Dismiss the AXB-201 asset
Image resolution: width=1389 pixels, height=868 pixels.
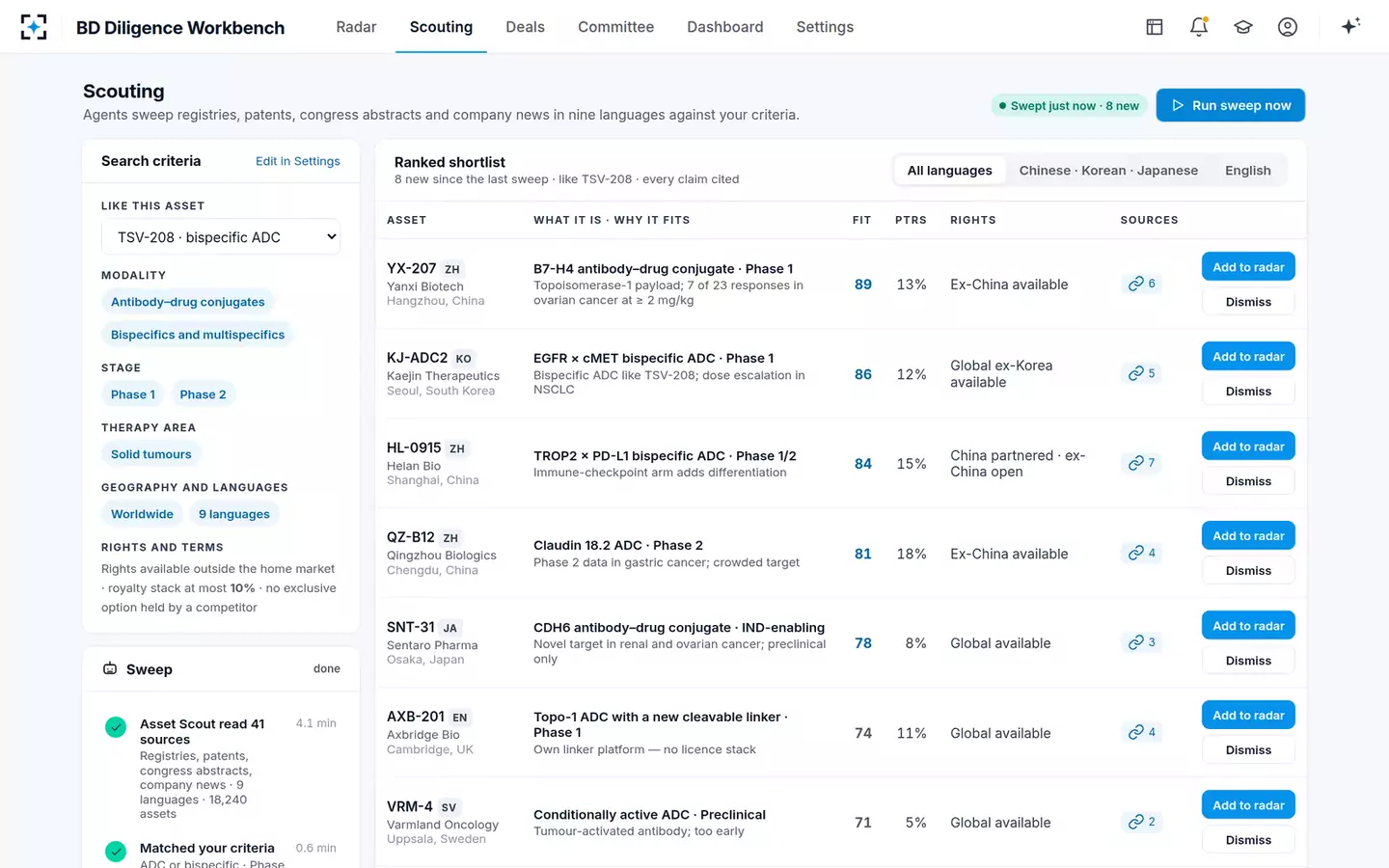[x=1248, y=750]
